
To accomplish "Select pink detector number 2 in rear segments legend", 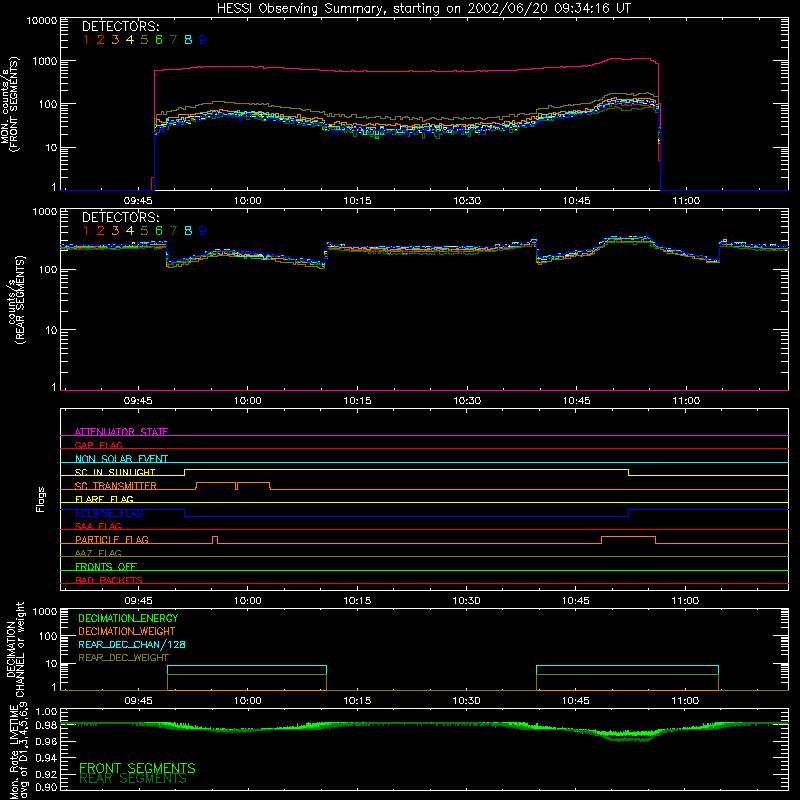I will tap(101, 231).
